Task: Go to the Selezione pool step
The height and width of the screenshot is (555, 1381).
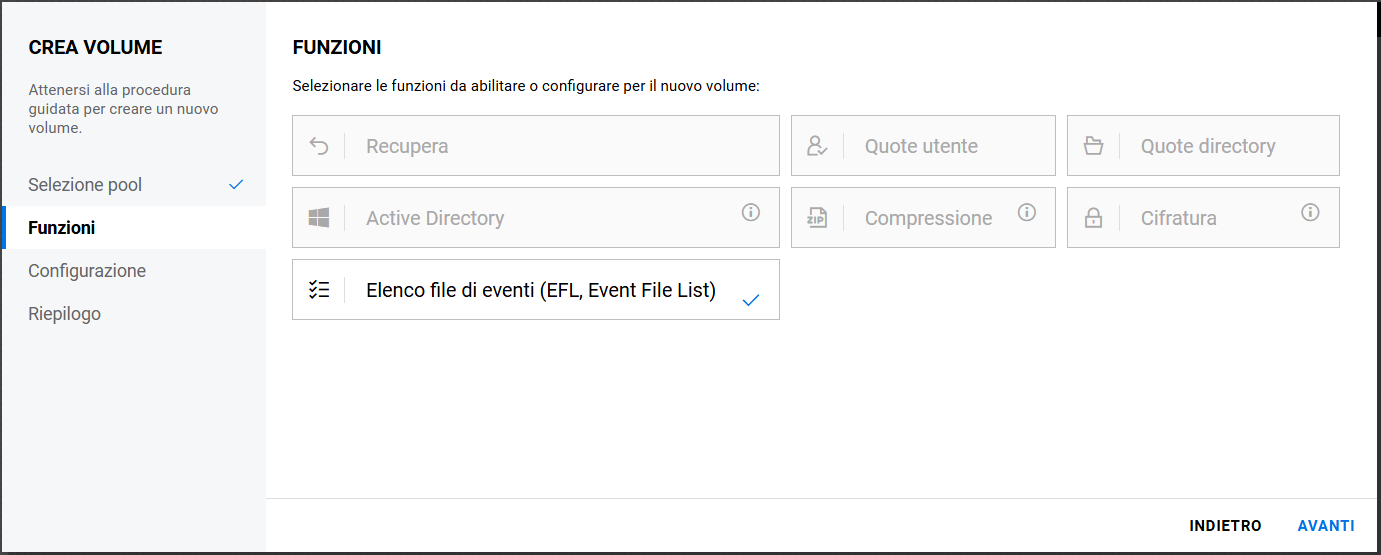Action: click(x=85, y=185)
